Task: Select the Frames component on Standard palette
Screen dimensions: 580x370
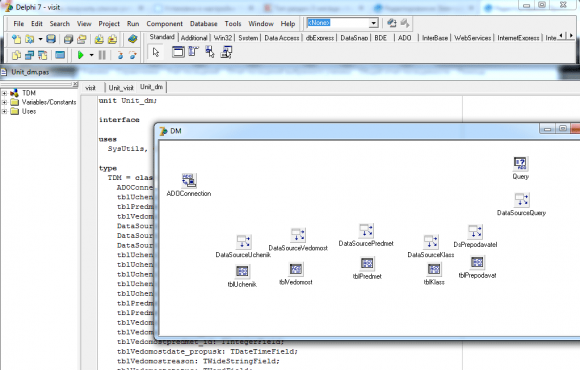Action: click(178, 52)
